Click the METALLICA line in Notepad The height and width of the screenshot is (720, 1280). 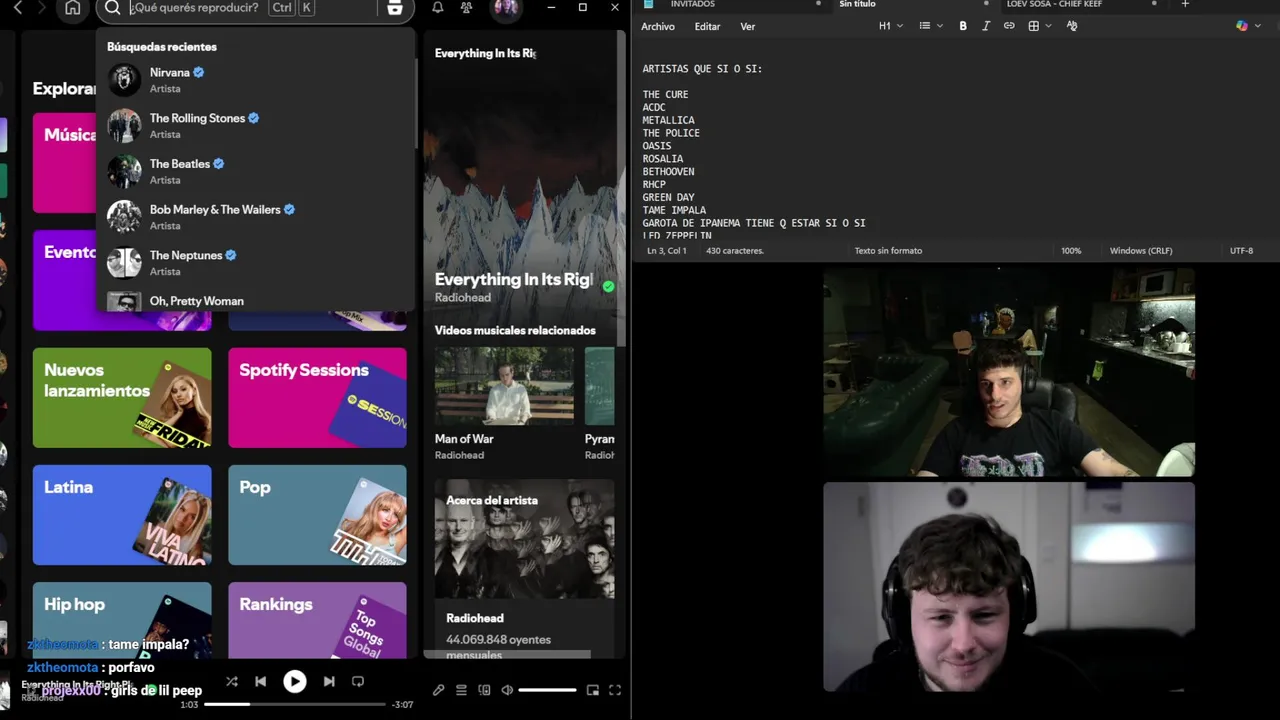click(x=668, y=120)
